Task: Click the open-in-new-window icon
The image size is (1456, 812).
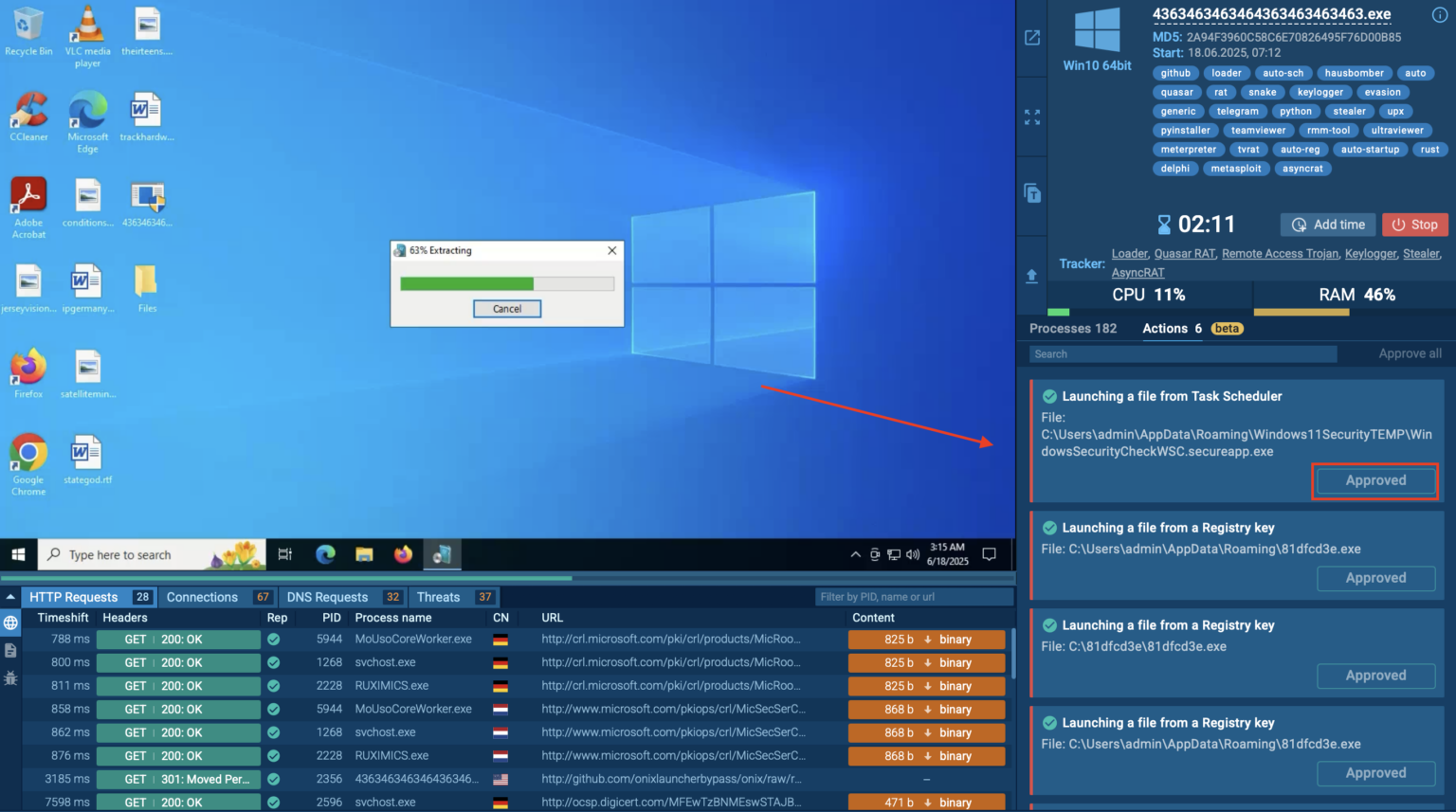Action: pos(1032,38)
